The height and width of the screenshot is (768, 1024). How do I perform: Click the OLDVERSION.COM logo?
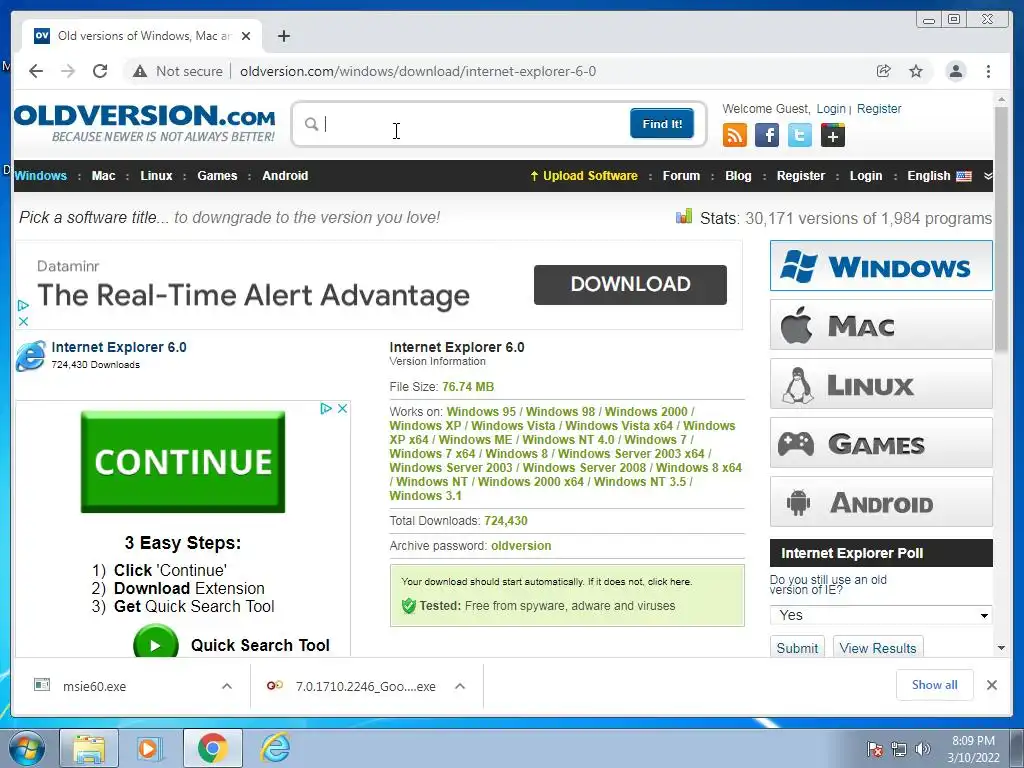pyautogui.click(x=144, y=122)
